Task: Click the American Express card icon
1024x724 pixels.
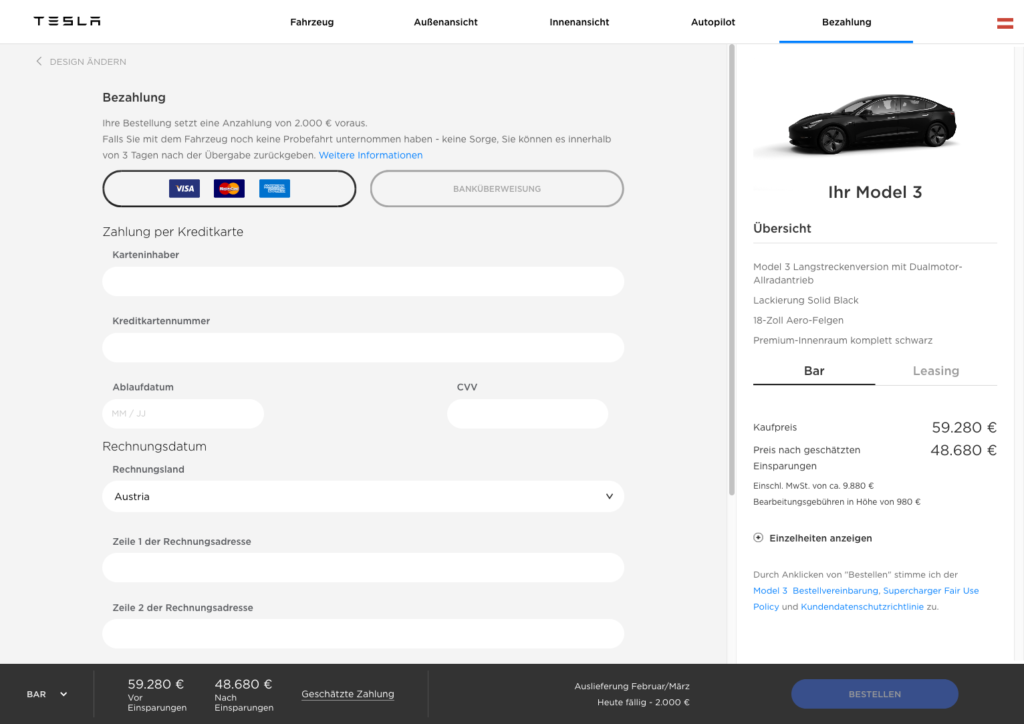Action: click(x=274, y=189)
